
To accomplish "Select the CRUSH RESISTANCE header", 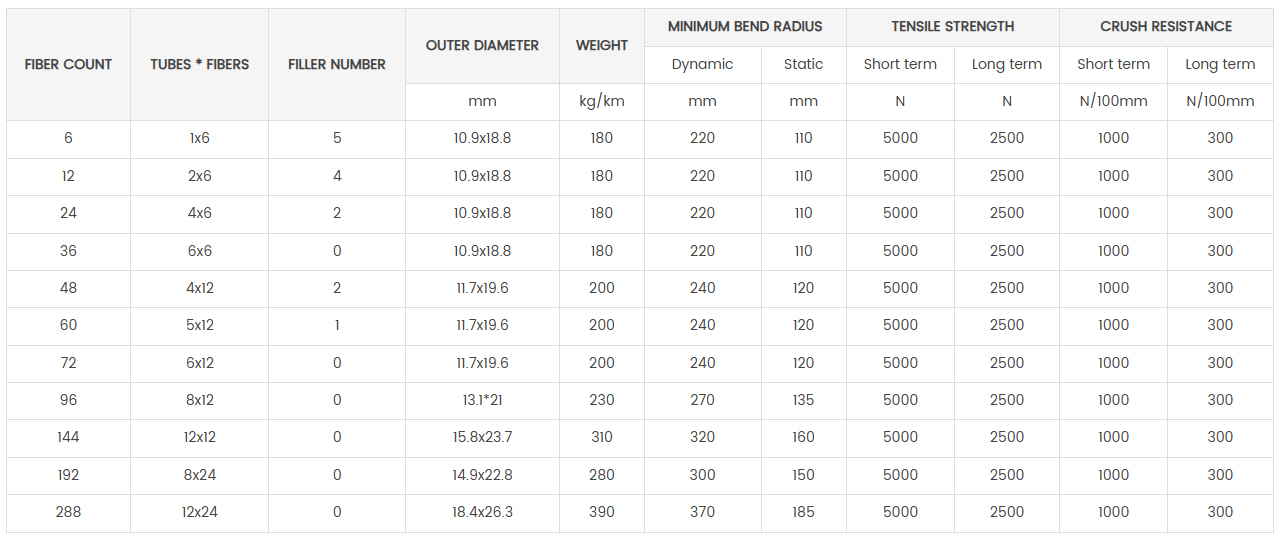I will tap(1166, 27).
